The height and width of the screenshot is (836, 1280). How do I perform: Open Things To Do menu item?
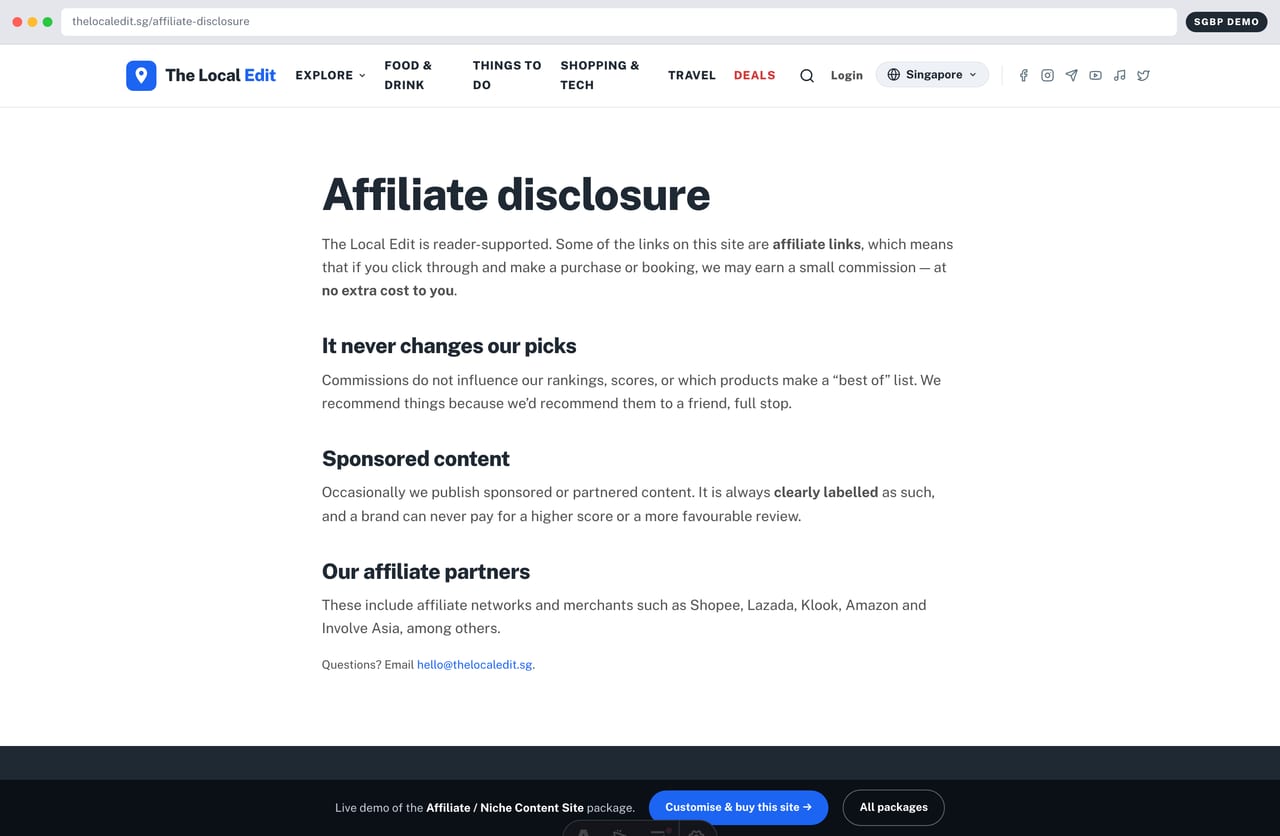pos(507,75)
